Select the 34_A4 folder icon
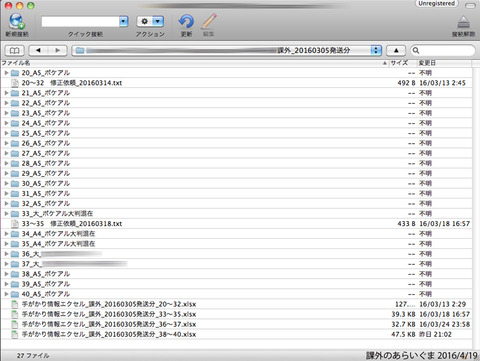 [15, 234]
